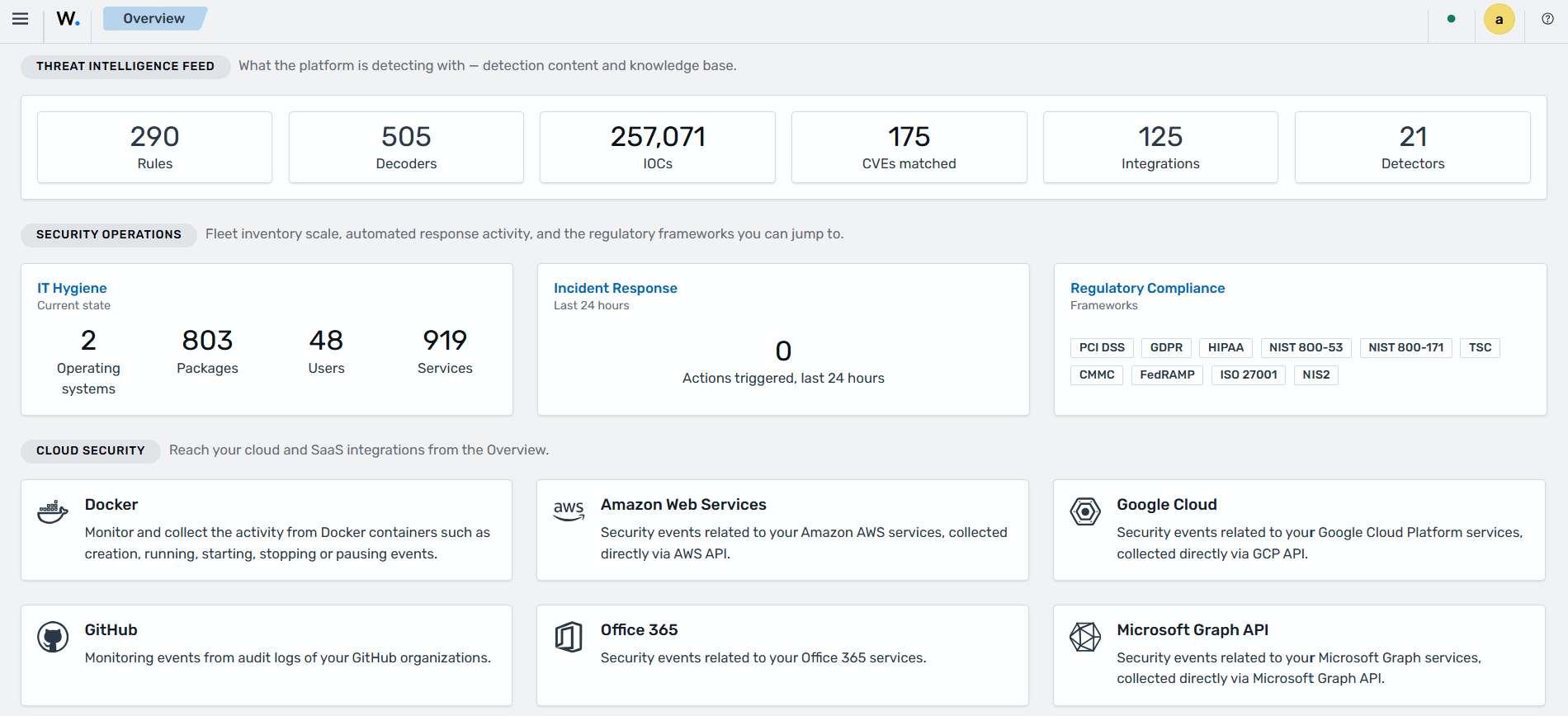Open the 505 Decoders card
The width and height of the screenshot is (1568, 716).
tap(406, 148)
